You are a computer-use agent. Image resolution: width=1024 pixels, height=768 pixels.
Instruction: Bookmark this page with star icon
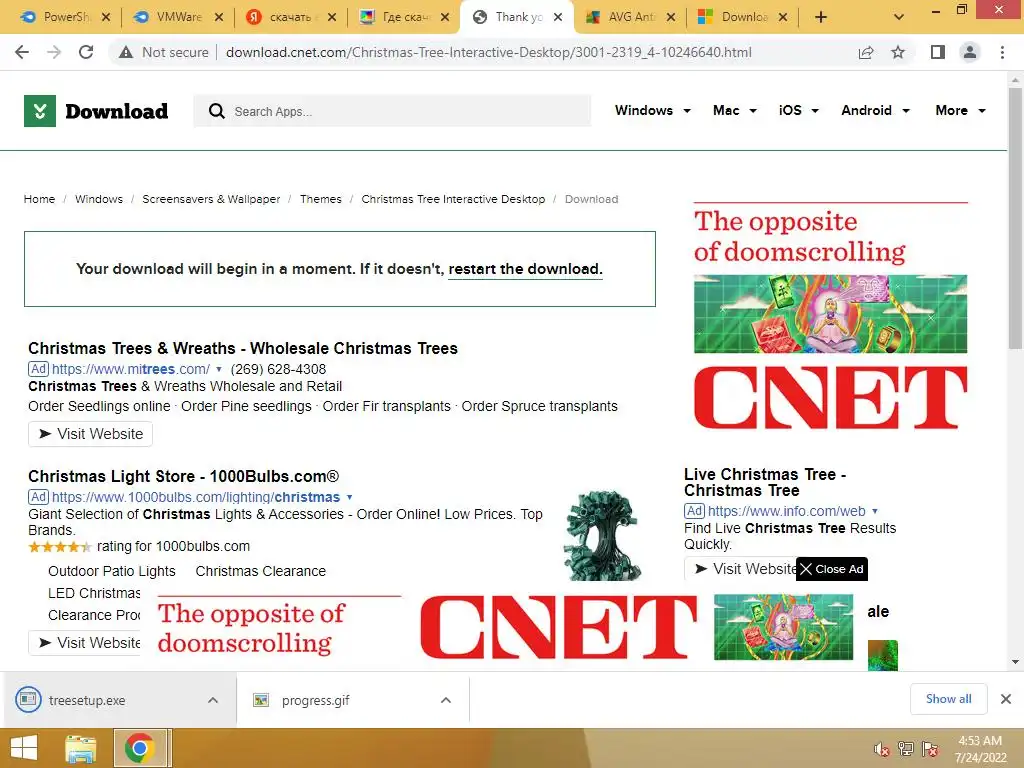898,52
